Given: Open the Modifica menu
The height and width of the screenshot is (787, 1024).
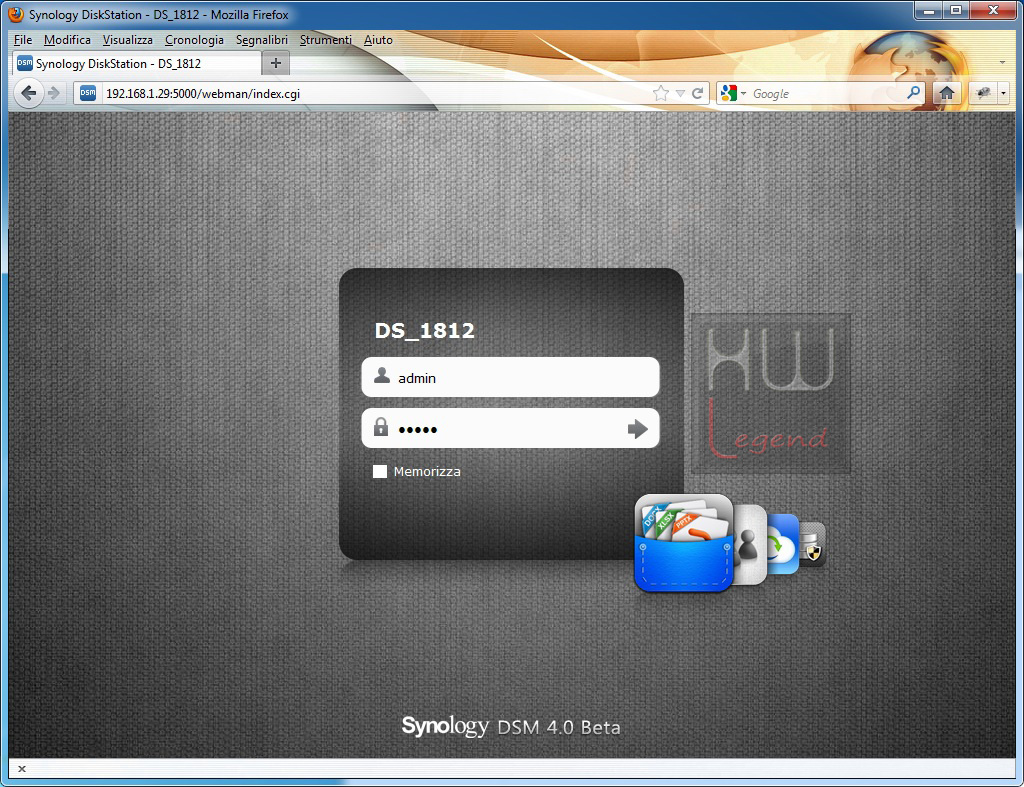Looking at the screenshot, I should coord(67,40).
